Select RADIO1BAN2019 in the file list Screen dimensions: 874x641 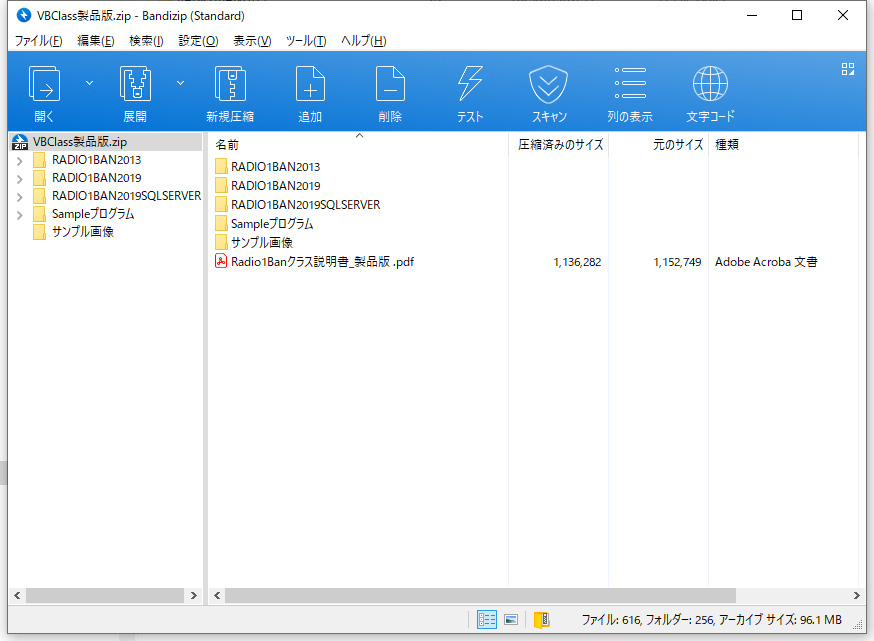(x=275, y=186)
